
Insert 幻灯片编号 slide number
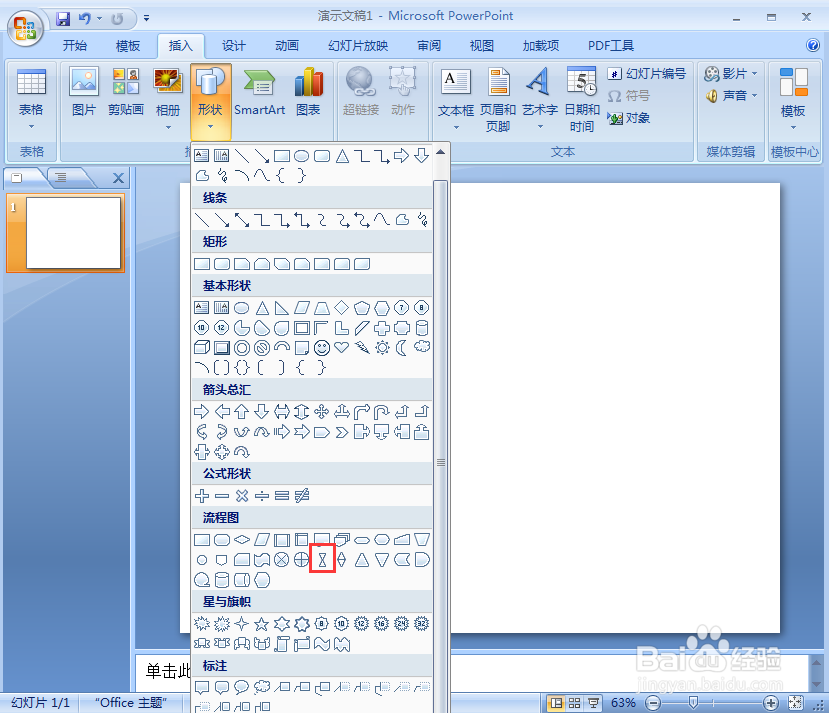(x=646, y=73)
